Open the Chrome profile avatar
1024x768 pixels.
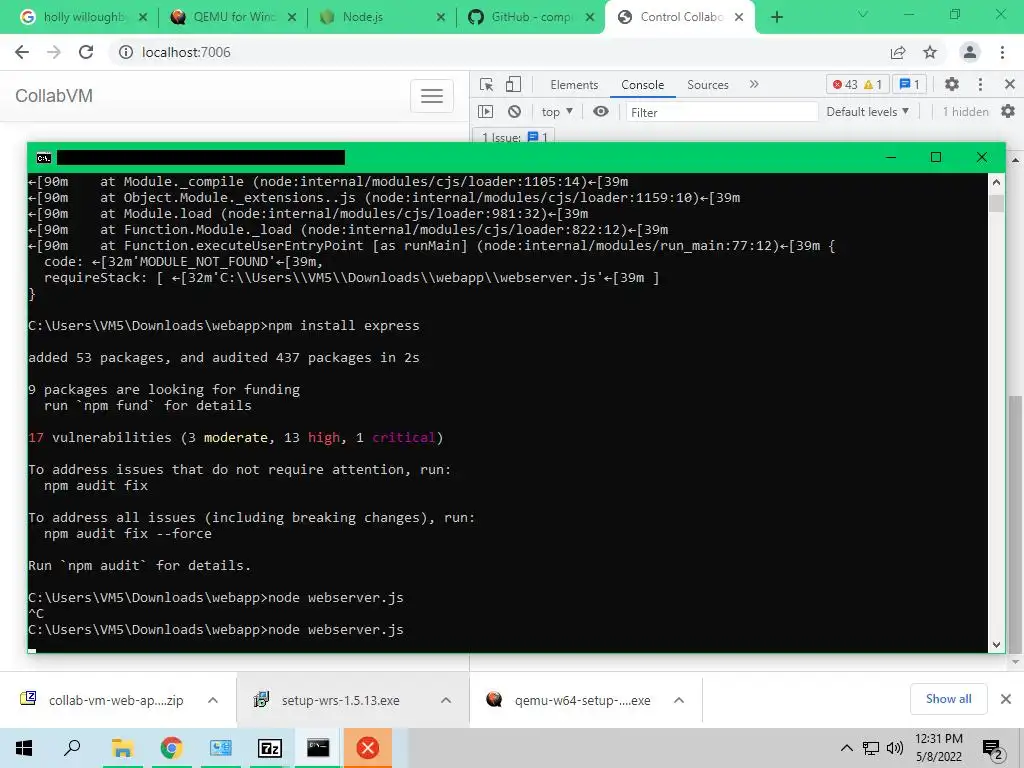970,52
